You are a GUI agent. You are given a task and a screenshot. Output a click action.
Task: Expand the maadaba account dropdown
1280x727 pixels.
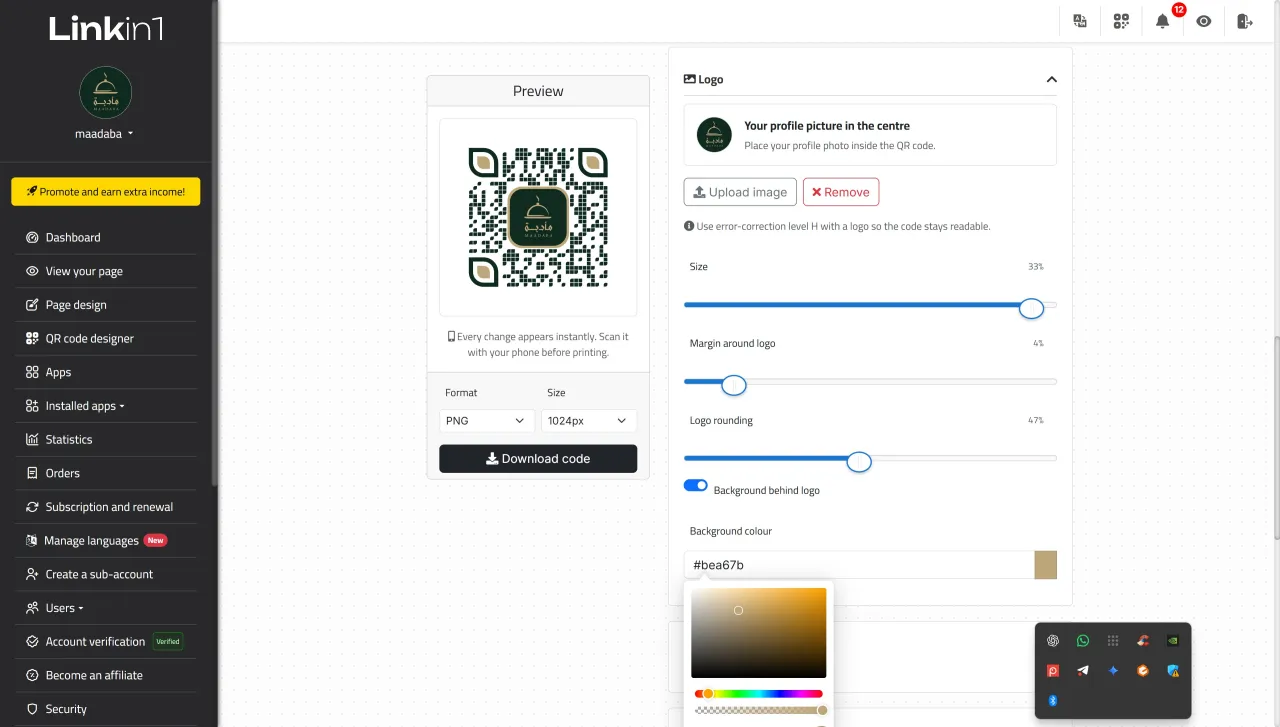tap(105, 133)
